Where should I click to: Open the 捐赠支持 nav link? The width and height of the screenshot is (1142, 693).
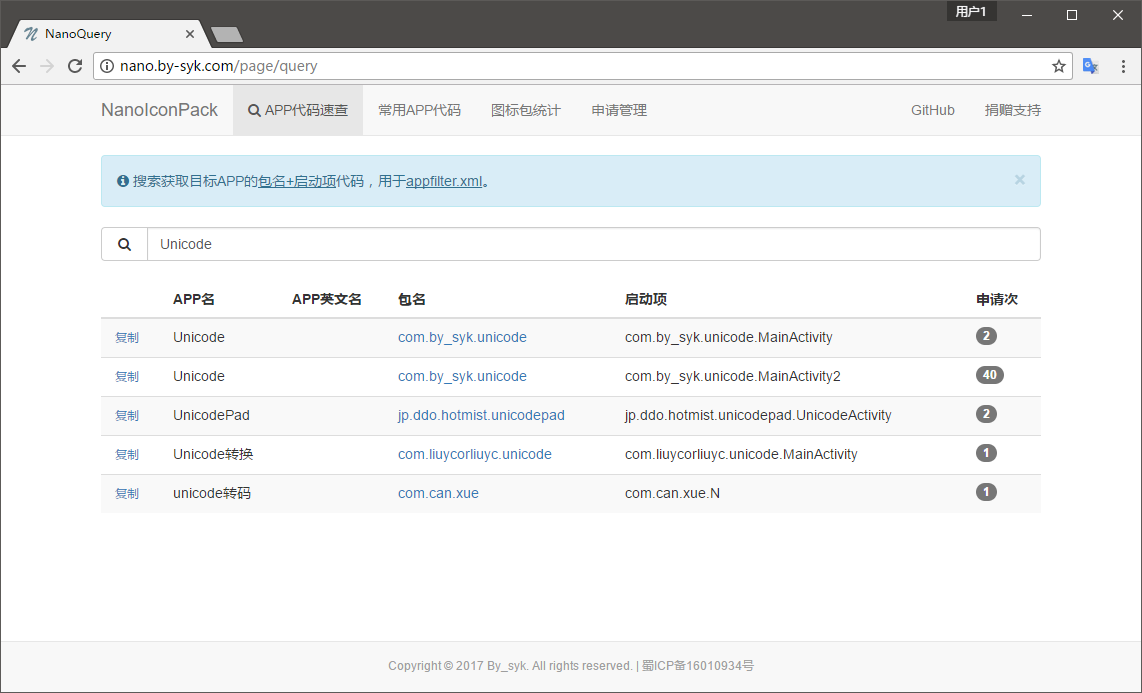(1012, 110)
